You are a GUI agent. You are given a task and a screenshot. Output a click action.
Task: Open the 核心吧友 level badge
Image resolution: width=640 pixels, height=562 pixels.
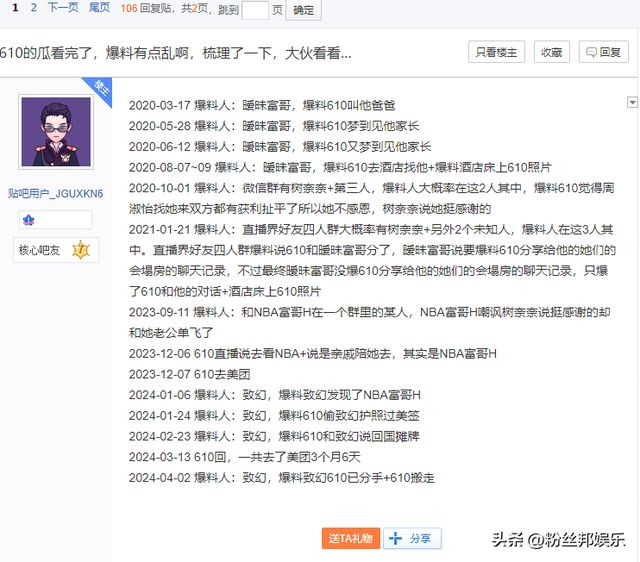(x=56, y=250)
